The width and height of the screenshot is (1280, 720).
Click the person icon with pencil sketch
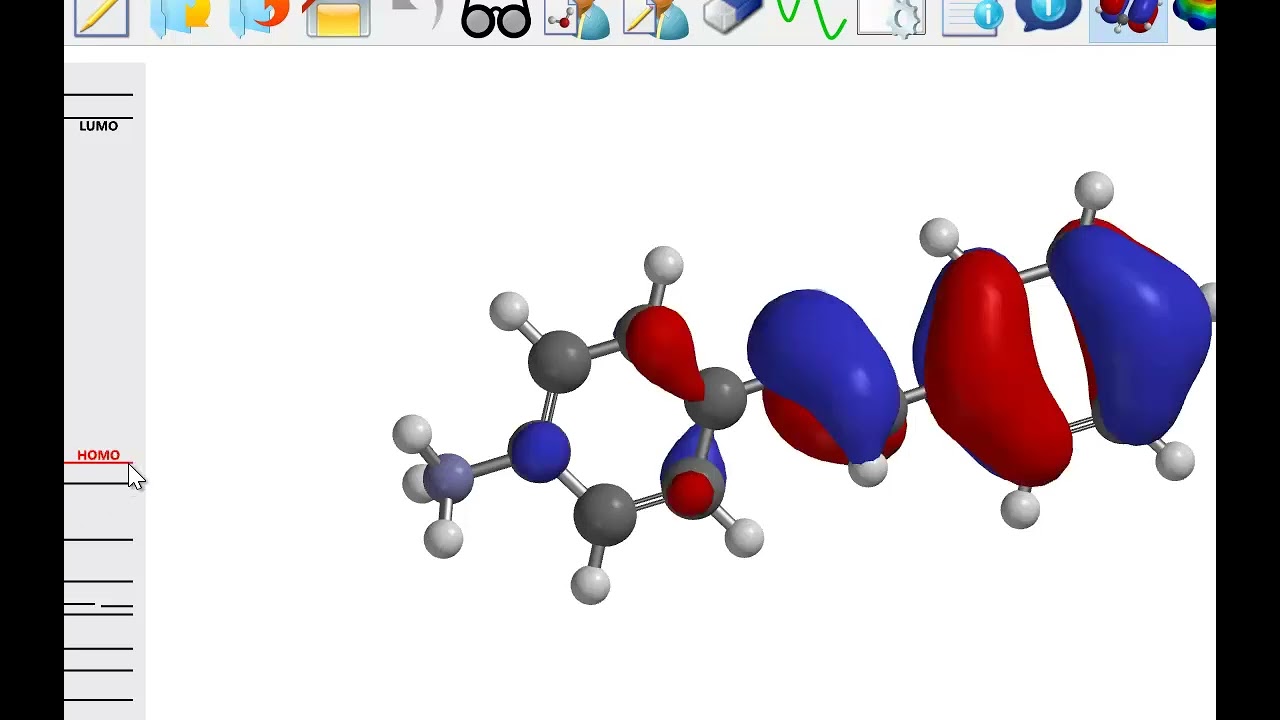[x=655, y=18]
